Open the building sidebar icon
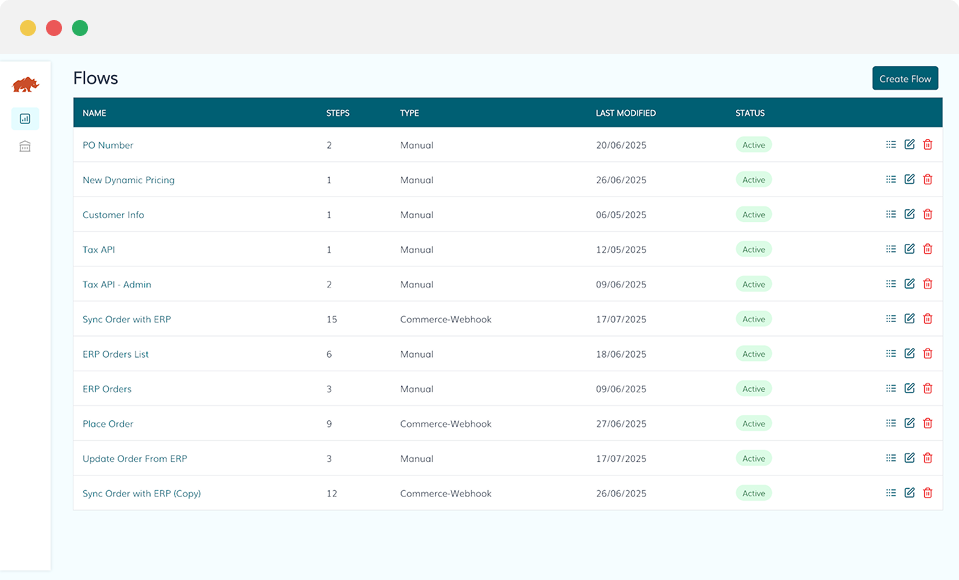The height and width of the screenshot is (580, 959). pos(25,147)
